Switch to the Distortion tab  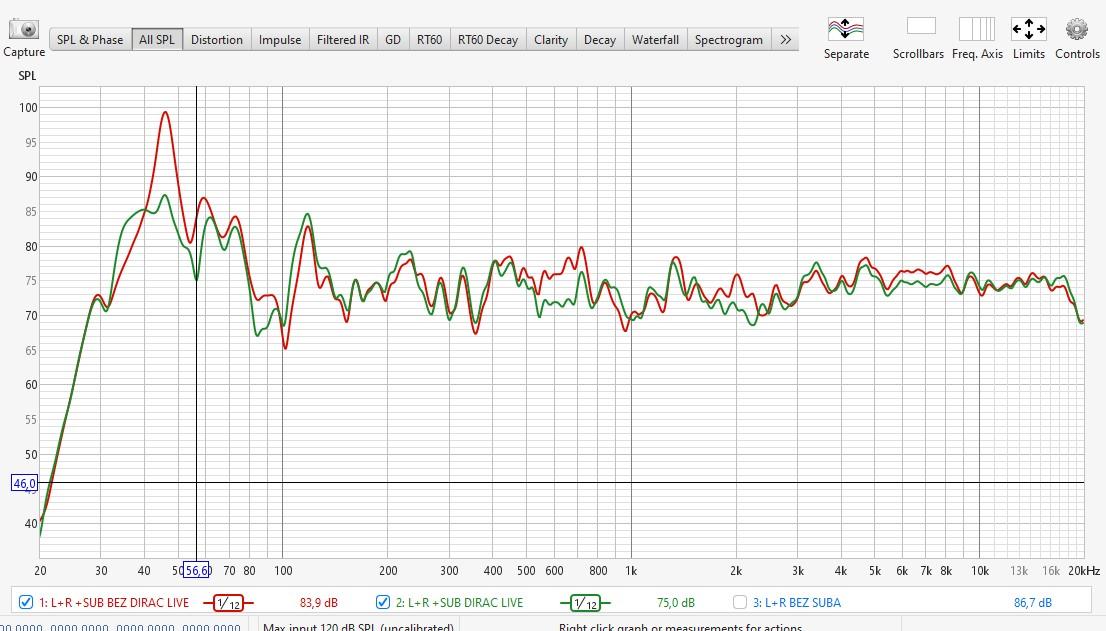(x=217, y=40)
